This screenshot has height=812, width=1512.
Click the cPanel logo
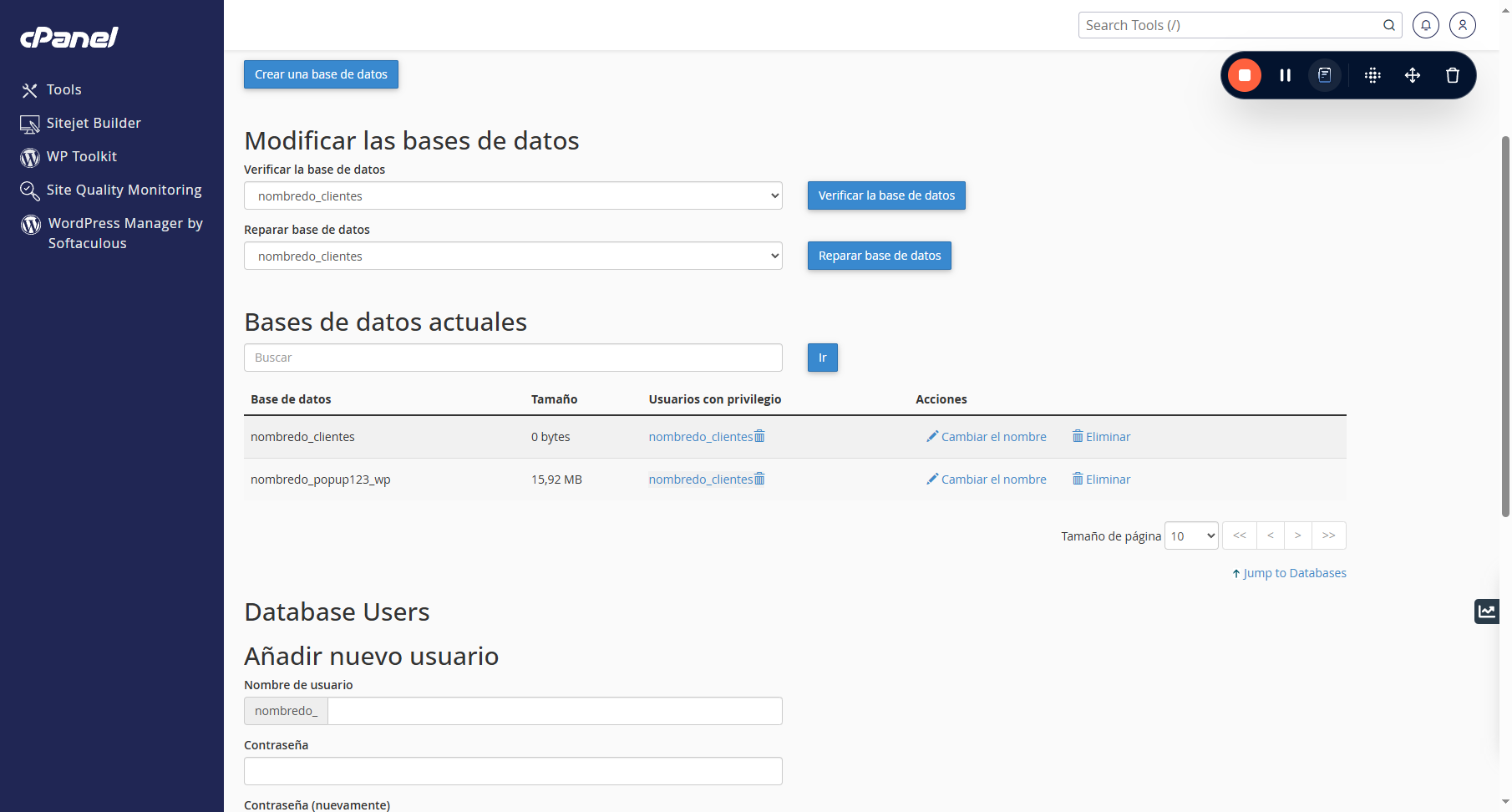[x=68, y=38]
